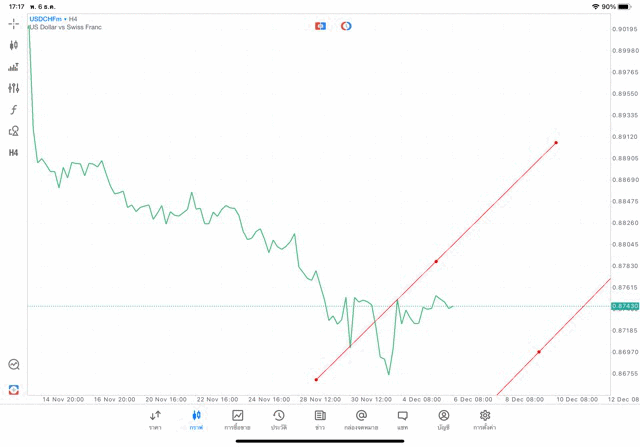640x447 pixels.
Task: Open the ประวัติ (History) tab
Action: tap(278, 420)
